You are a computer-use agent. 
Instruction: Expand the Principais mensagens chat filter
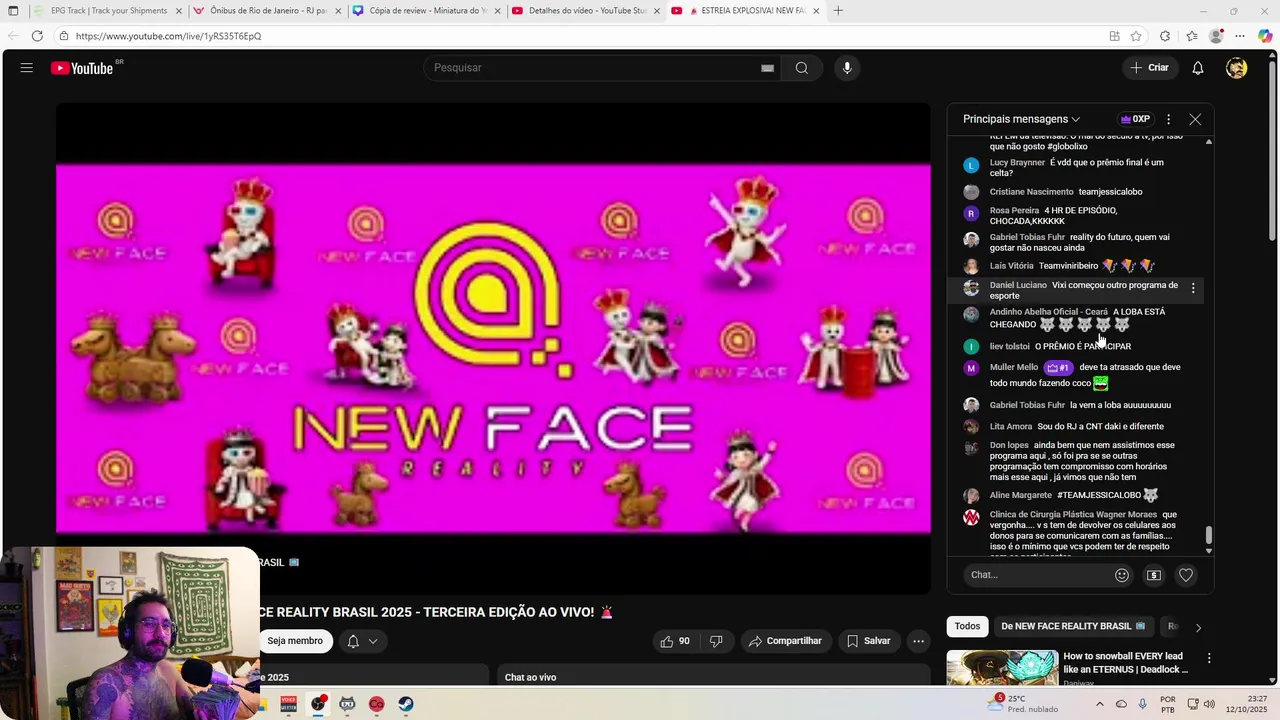(1021, 119)
